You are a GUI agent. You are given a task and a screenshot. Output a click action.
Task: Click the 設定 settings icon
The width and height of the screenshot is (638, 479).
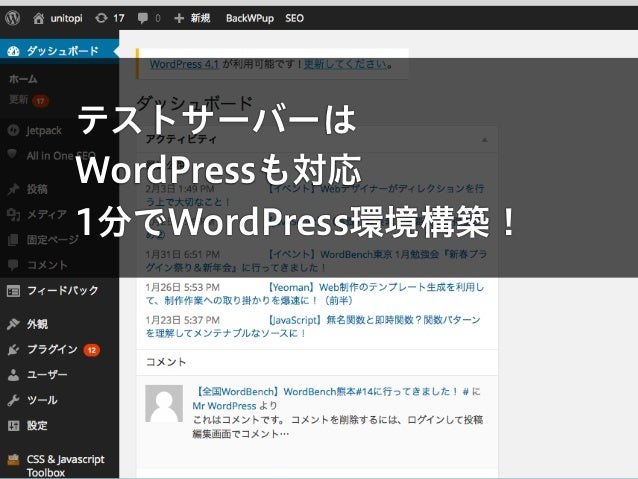click(x=13, y=426)
